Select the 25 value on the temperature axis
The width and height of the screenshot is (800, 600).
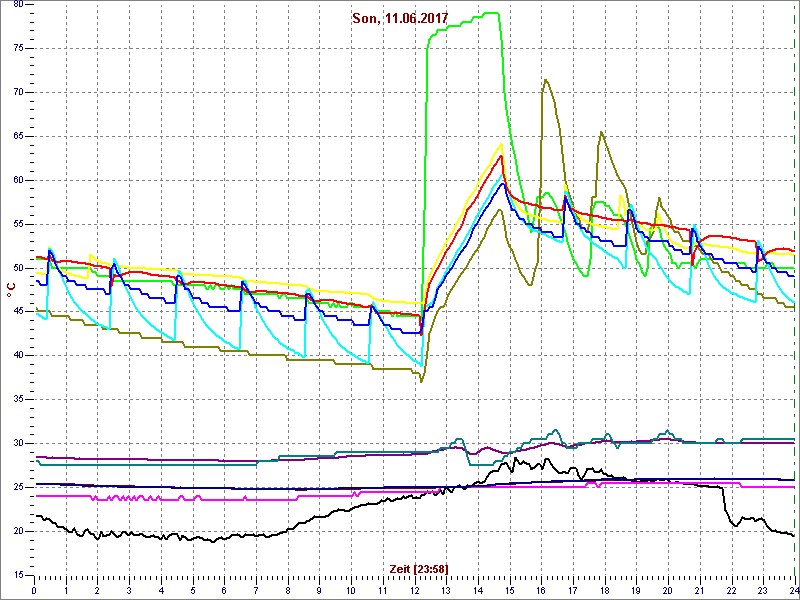pos(18,488)
